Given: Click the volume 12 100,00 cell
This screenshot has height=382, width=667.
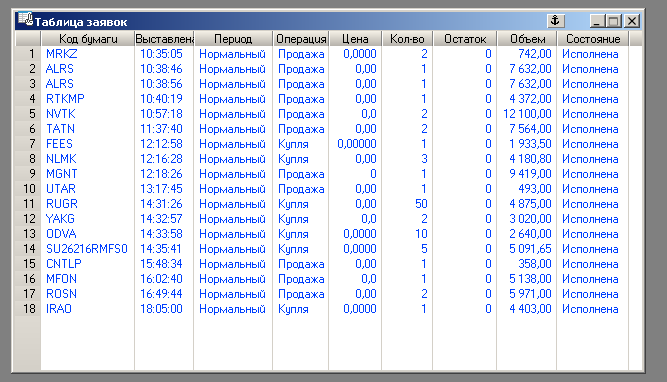Looking at the screenshot, I should [x=527, y=114].
